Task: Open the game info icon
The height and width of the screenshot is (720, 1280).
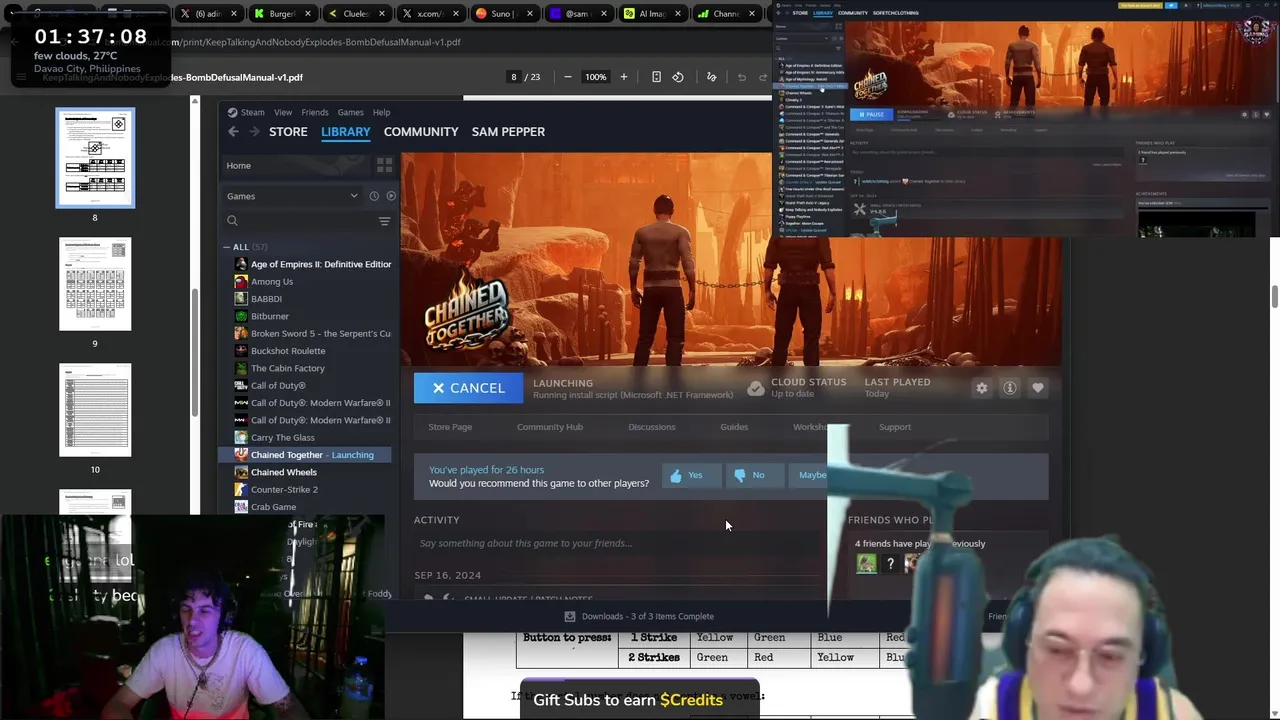Action: pyautogui.click(x=1010, y=388)
